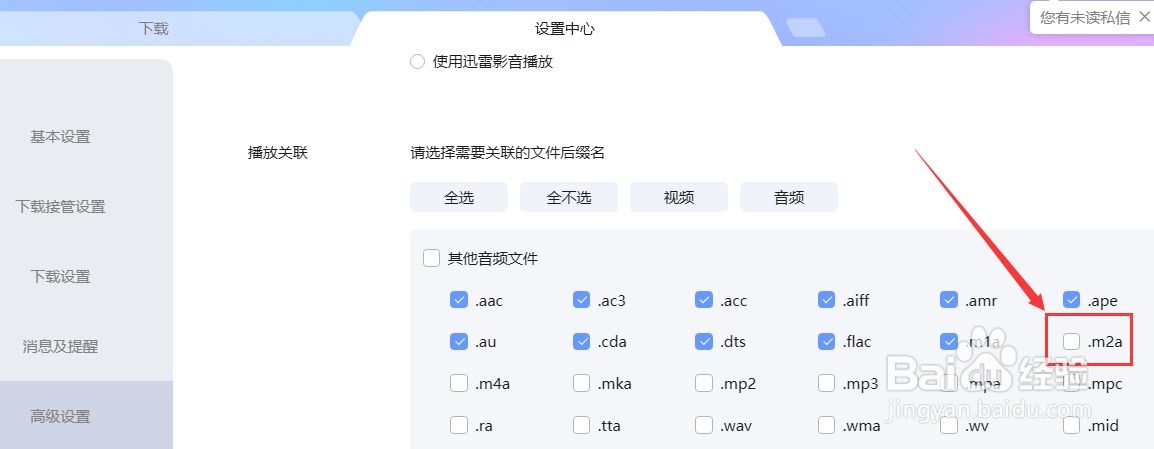
Task: Select the 设置中心 tab
Action: click(564, 29)
